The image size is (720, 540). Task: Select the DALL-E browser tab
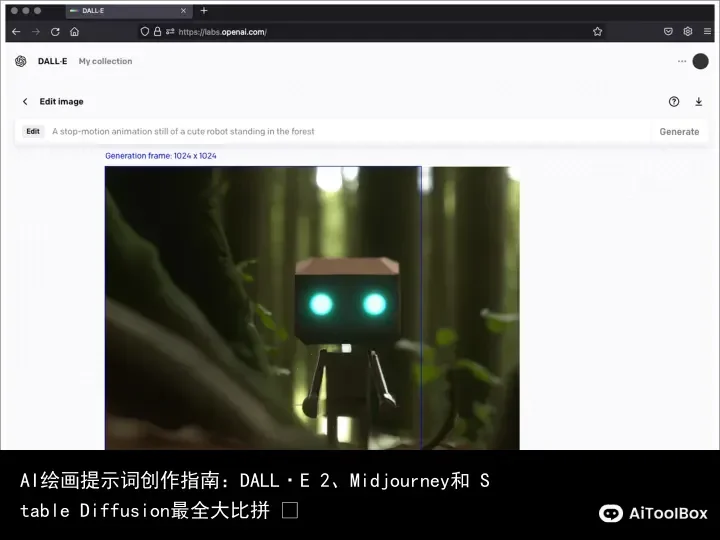pos(129,11)
